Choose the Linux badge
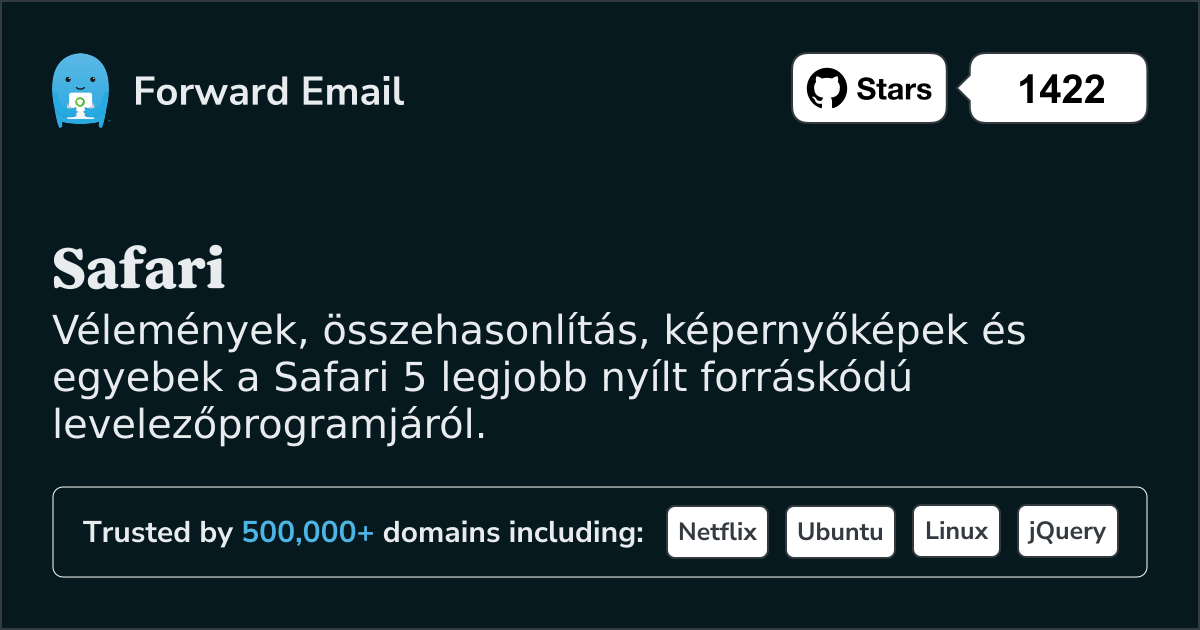The image size is (1200, 630). [956, 531]
